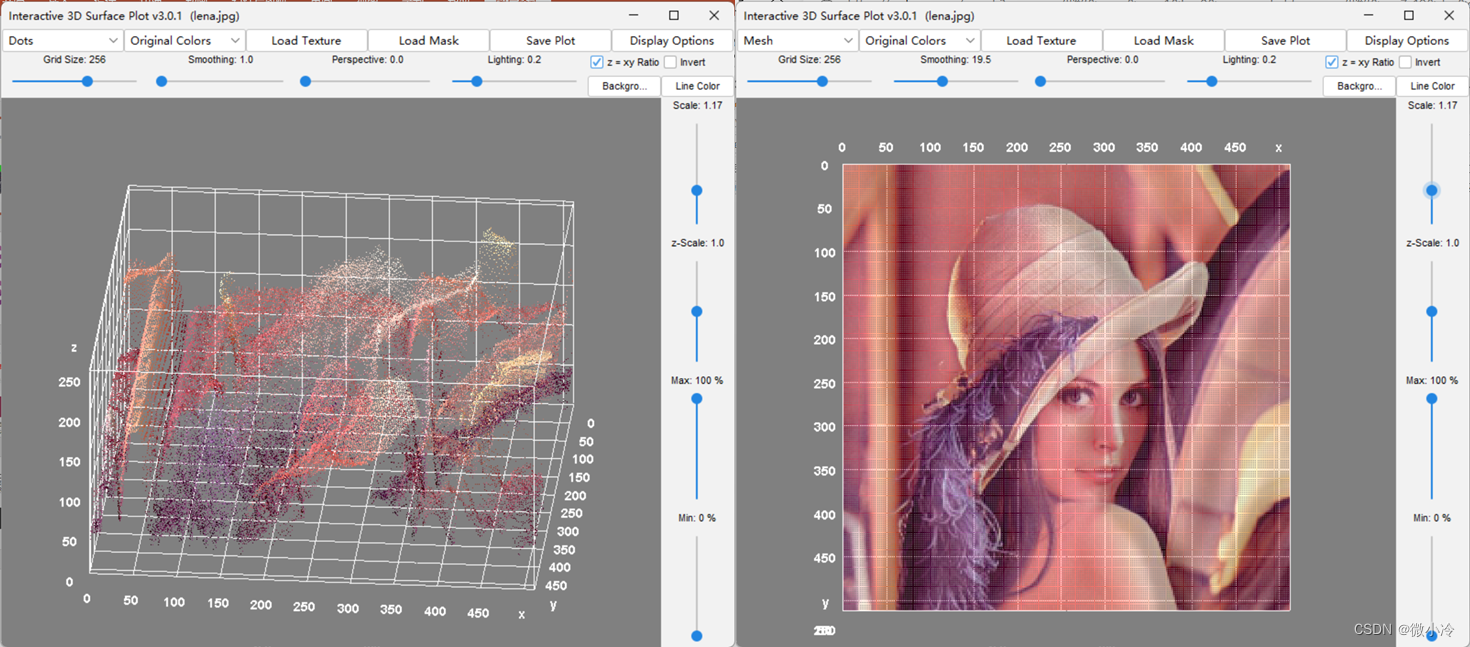Image resolution: width=1470 pixels, height=647 pixels.
Task: Close the right Surface Plot window
Action: point(1449,15)
